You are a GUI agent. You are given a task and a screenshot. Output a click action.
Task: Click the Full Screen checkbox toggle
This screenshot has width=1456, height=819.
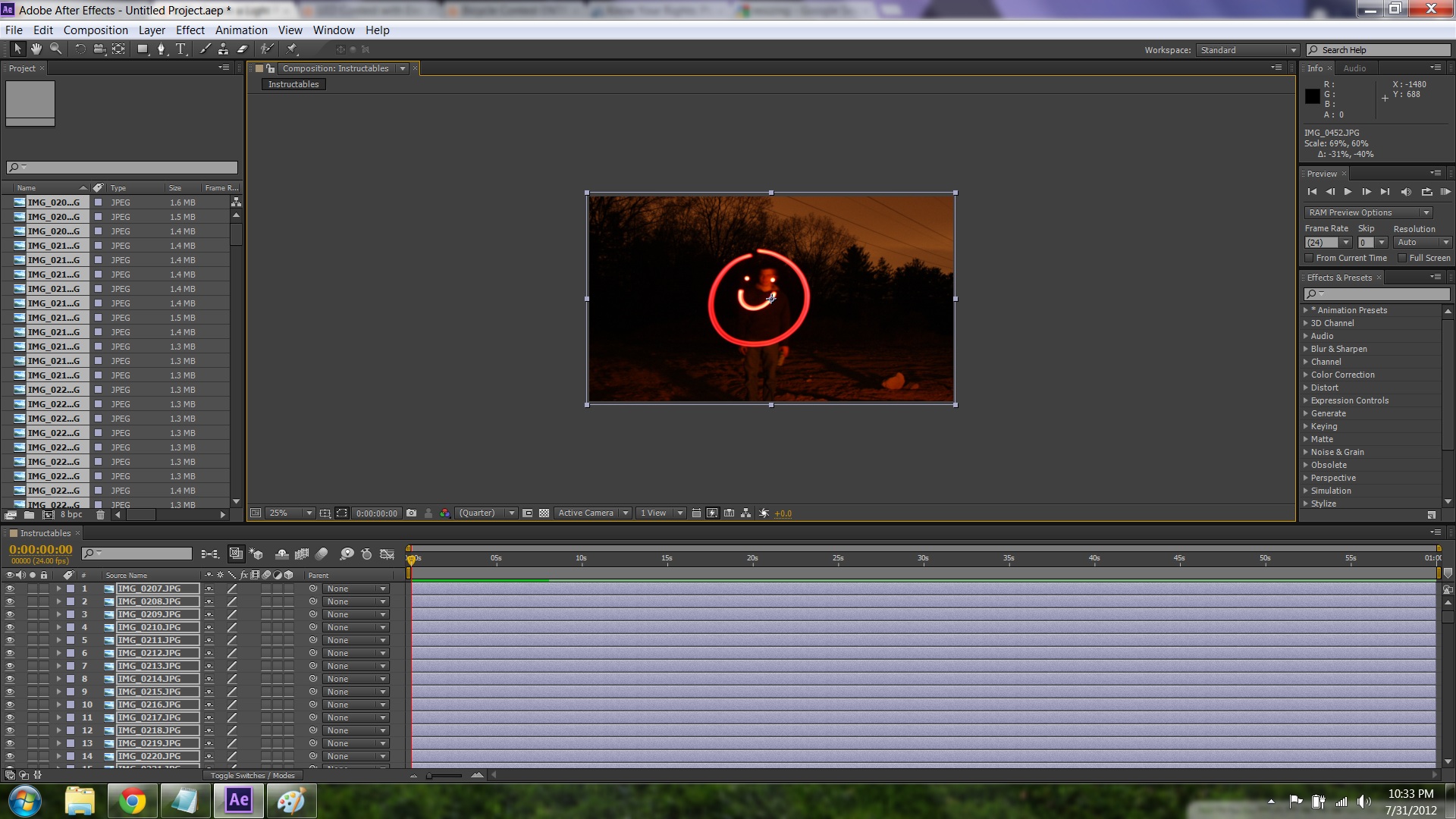[1401, 258]
